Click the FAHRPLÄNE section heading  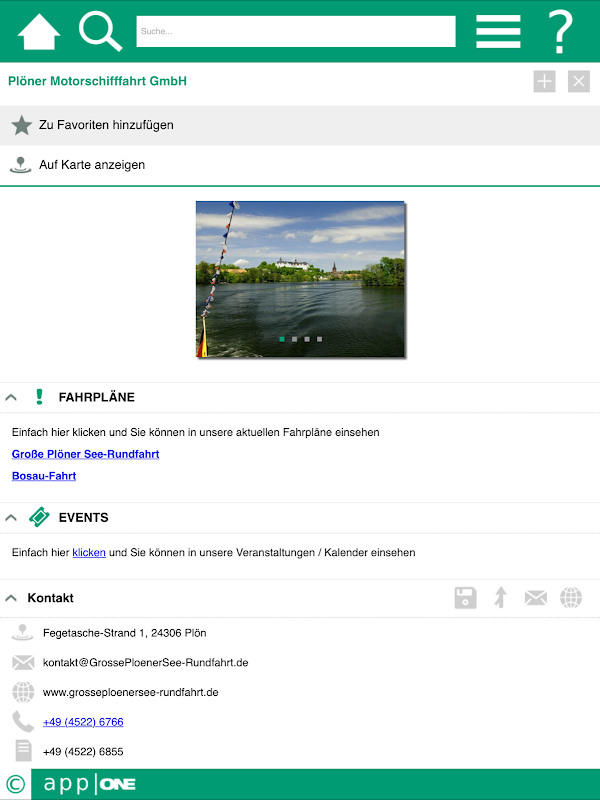coord(96,397)
